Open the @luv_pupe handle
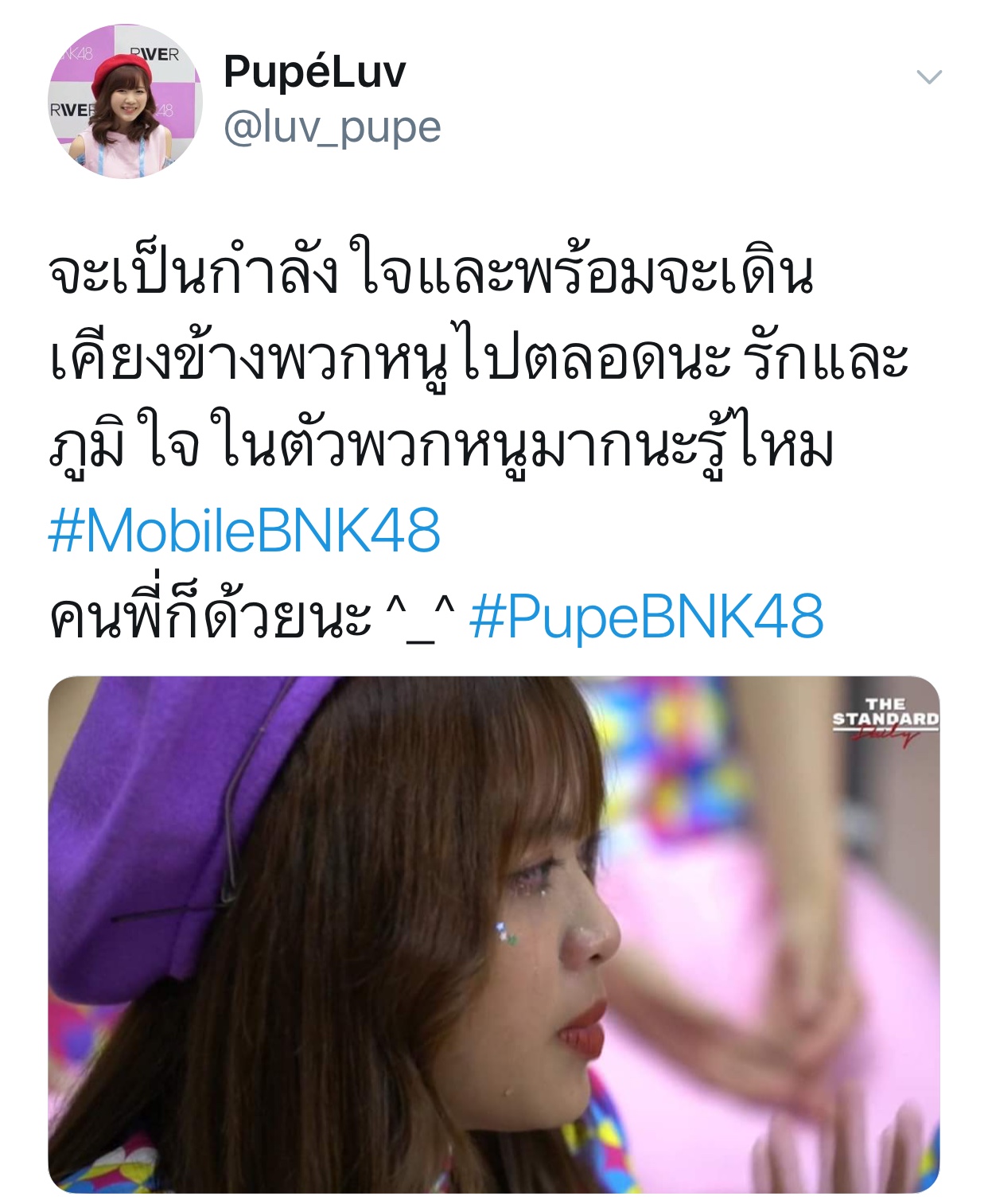This screenshot has height=1204, width=988. [332, 127]
